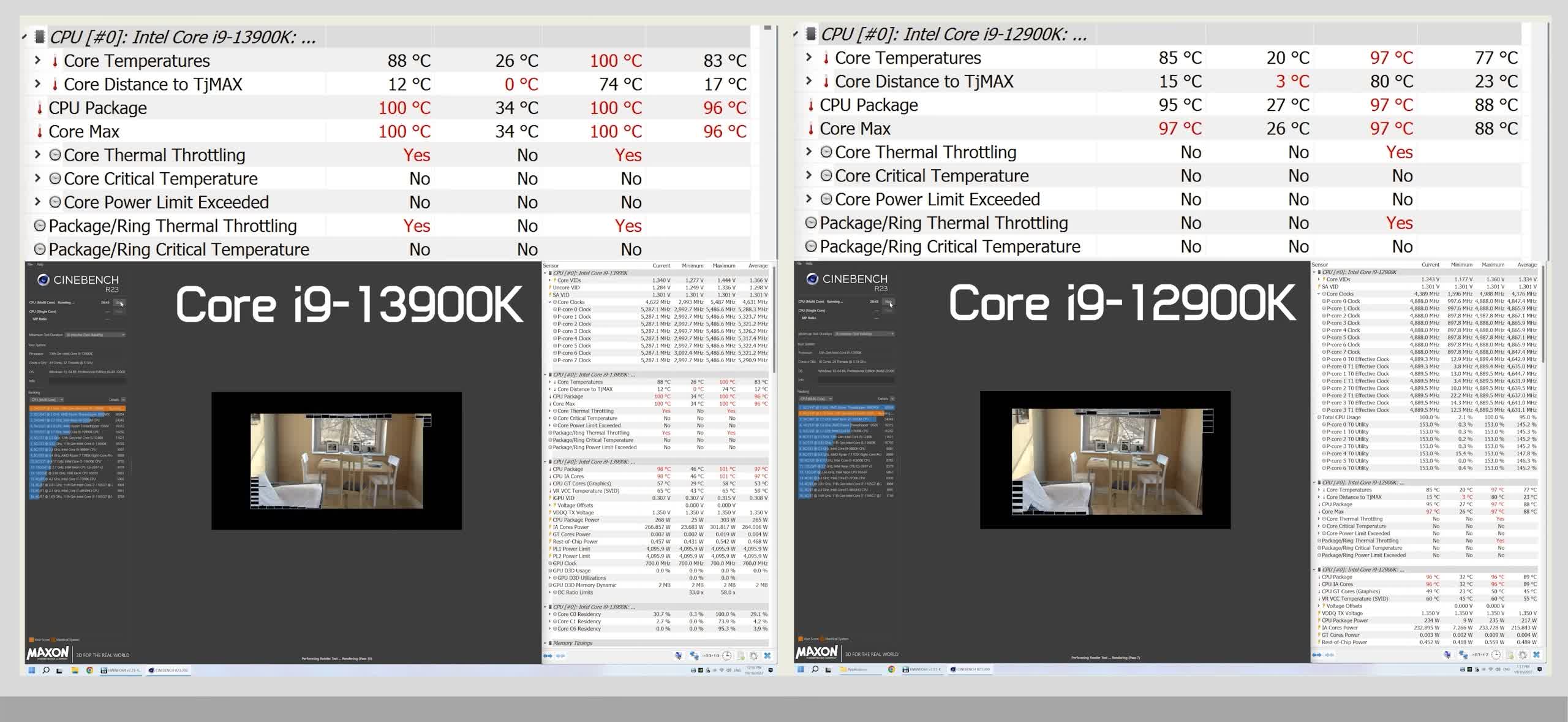Collapse the CPU [#0] i9-13900K header group
The width and height of the screenshot is (1568, 722).
(x=23, y=37)
